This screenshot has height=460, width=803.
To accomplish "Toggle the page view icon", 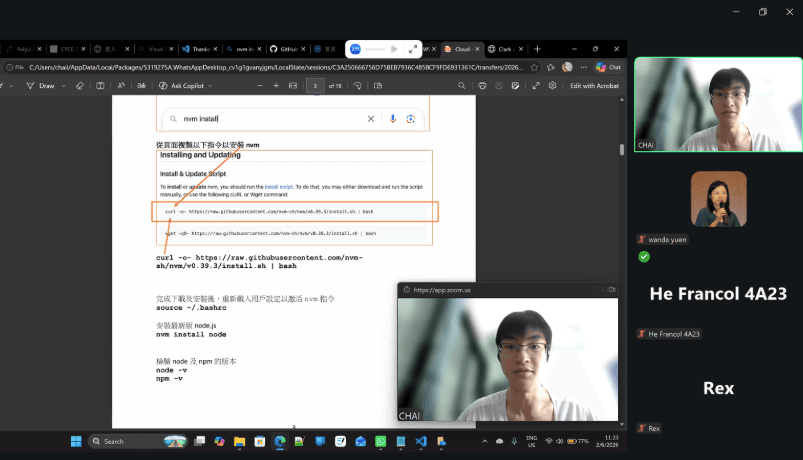I will click(378, 86).
